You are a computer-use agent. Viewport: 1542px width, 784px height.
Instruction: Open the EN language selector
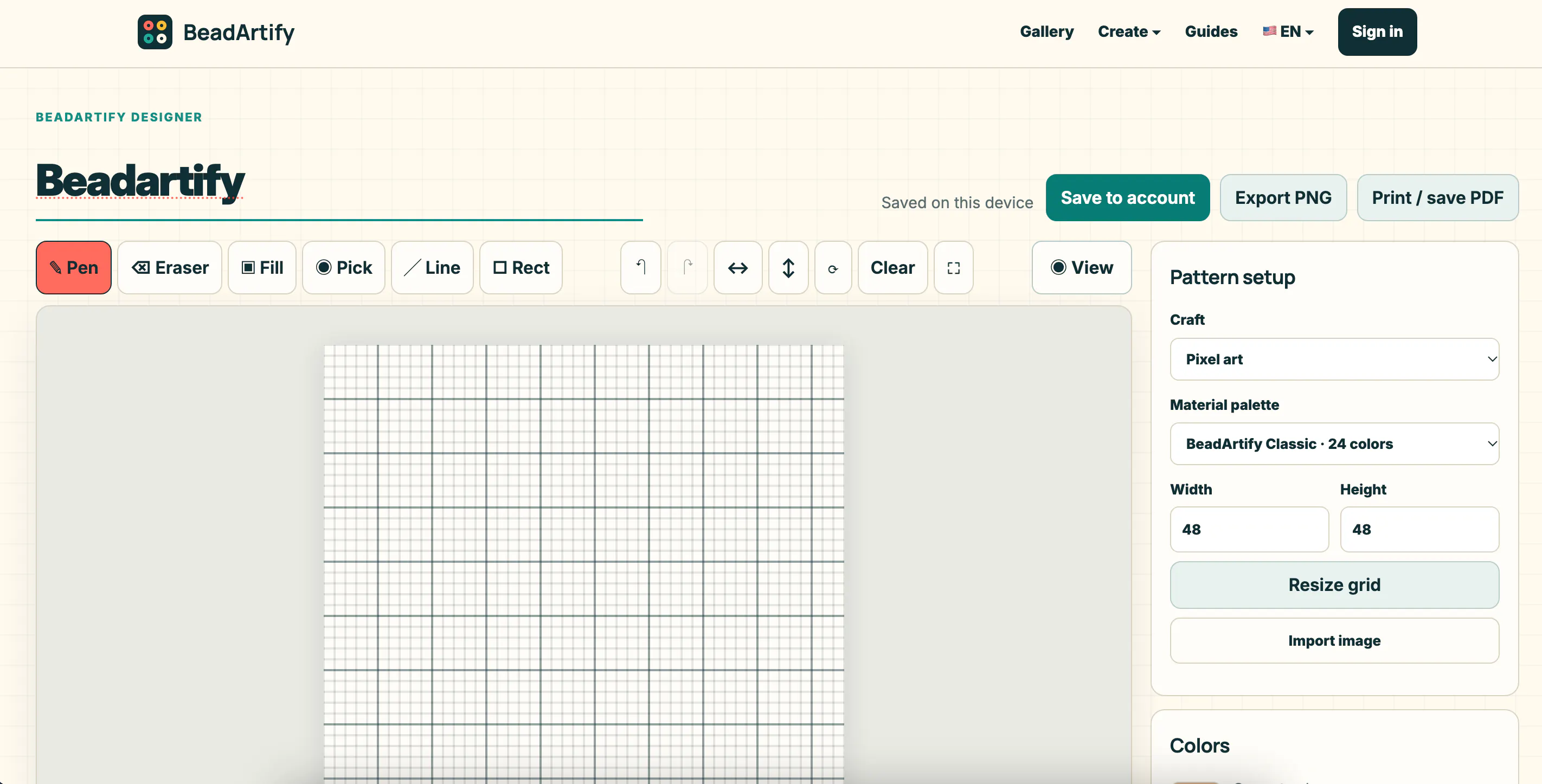coord(1288,32)
